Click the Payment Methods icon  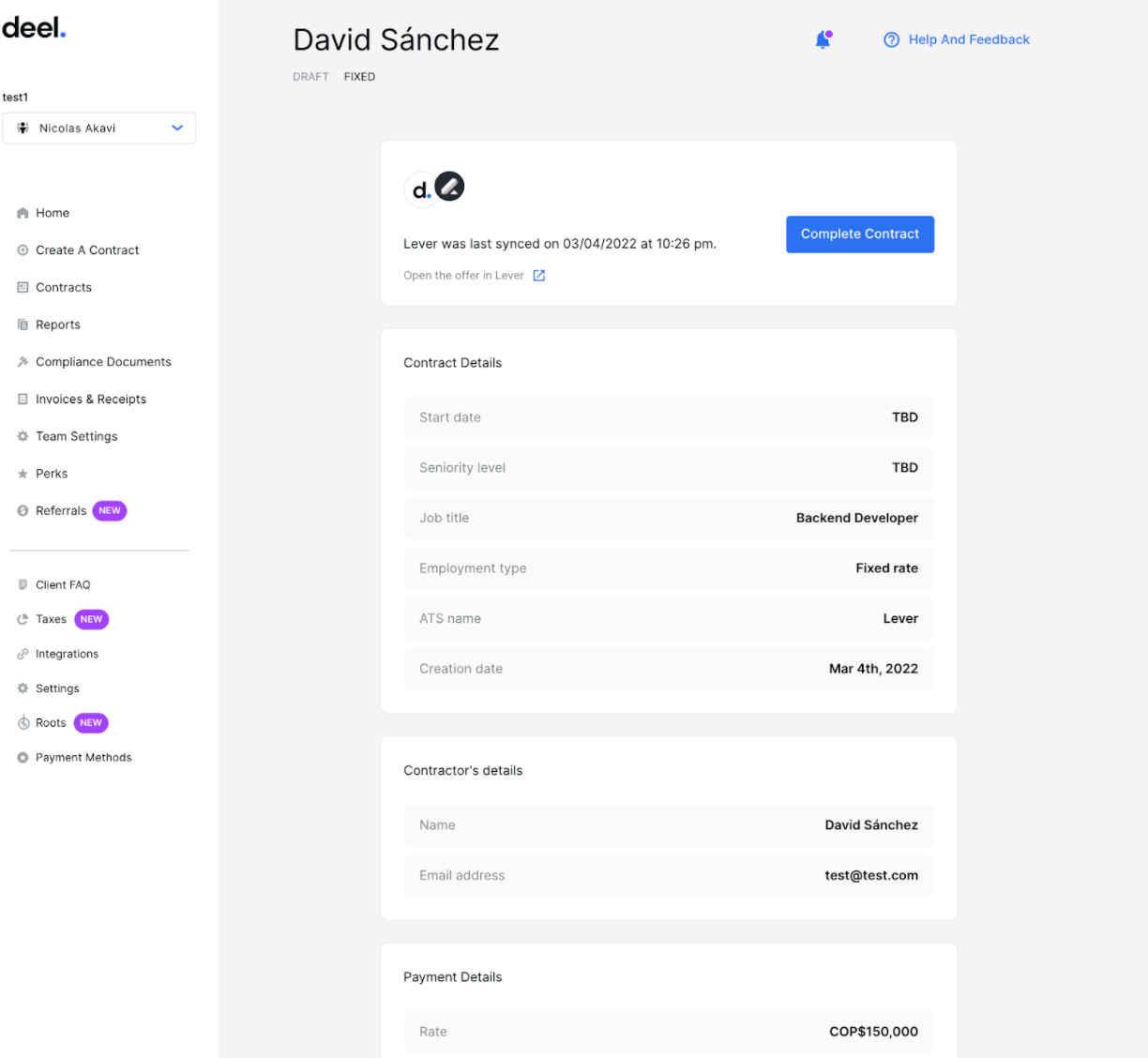tap(23, 758)
